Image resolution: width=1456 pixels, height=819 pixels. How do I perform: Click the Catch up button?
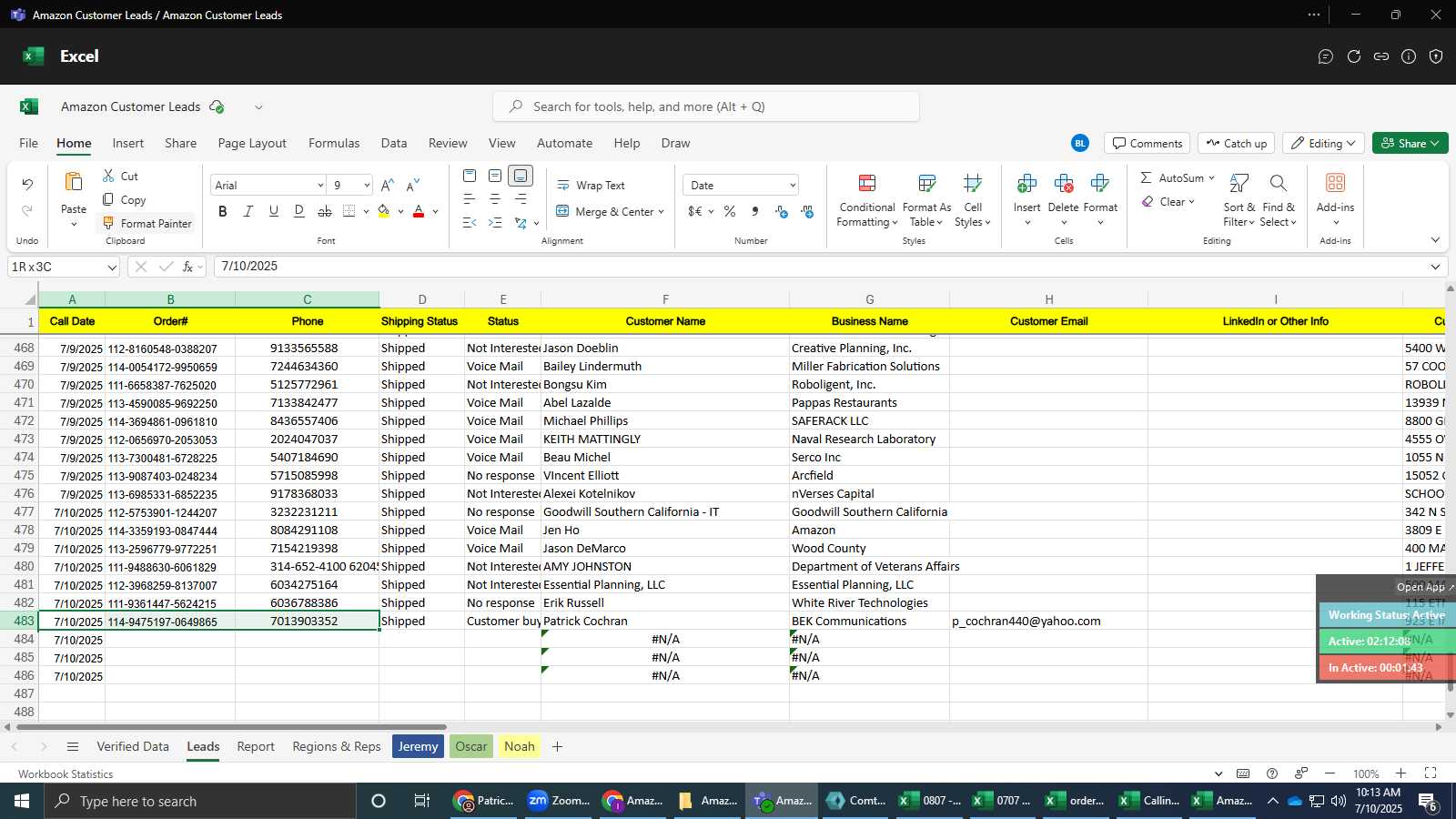[1236, 143]
